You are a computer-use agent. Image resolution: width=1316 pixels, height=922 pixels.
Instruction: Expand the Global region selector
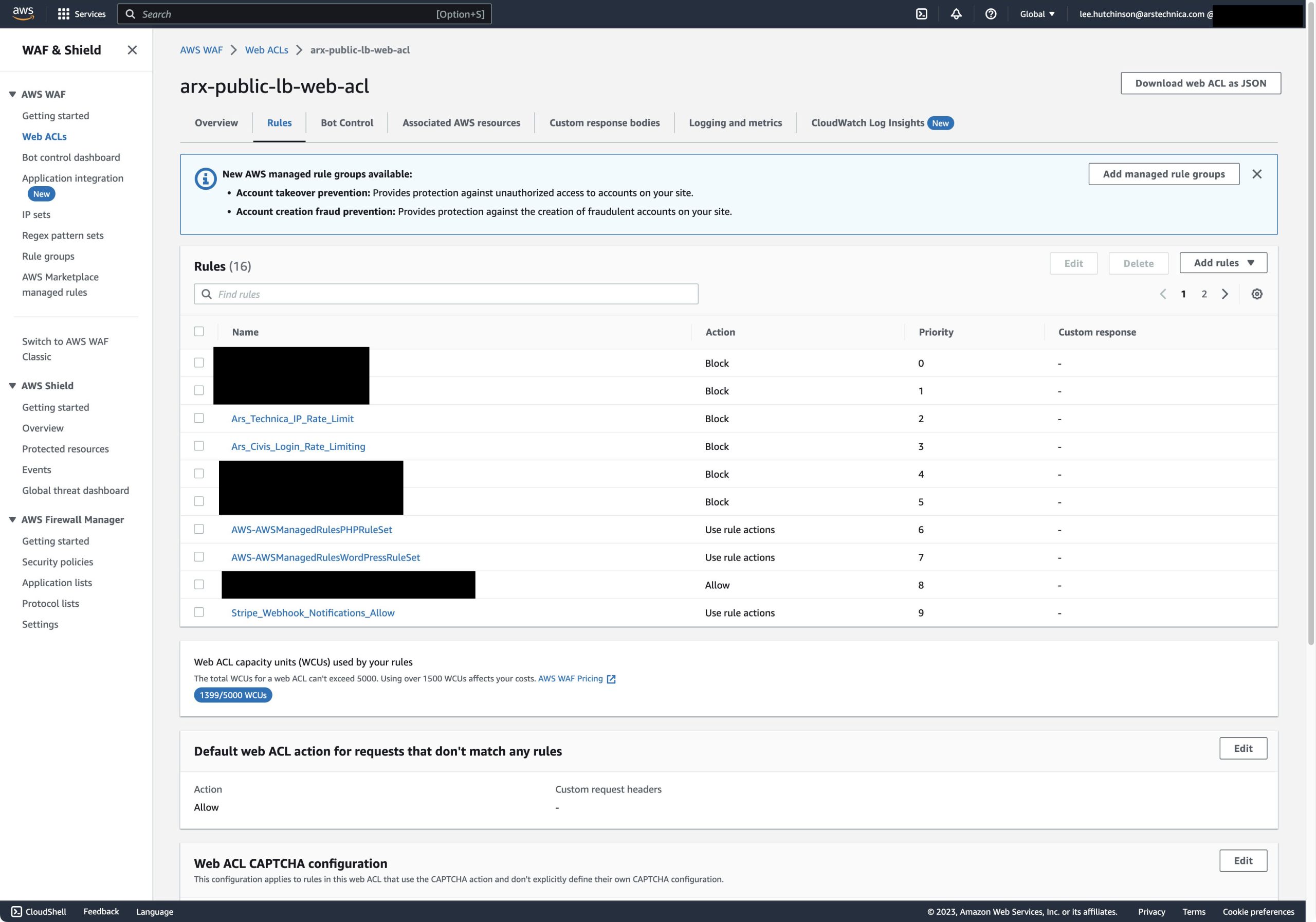(x=1037, y=14)
